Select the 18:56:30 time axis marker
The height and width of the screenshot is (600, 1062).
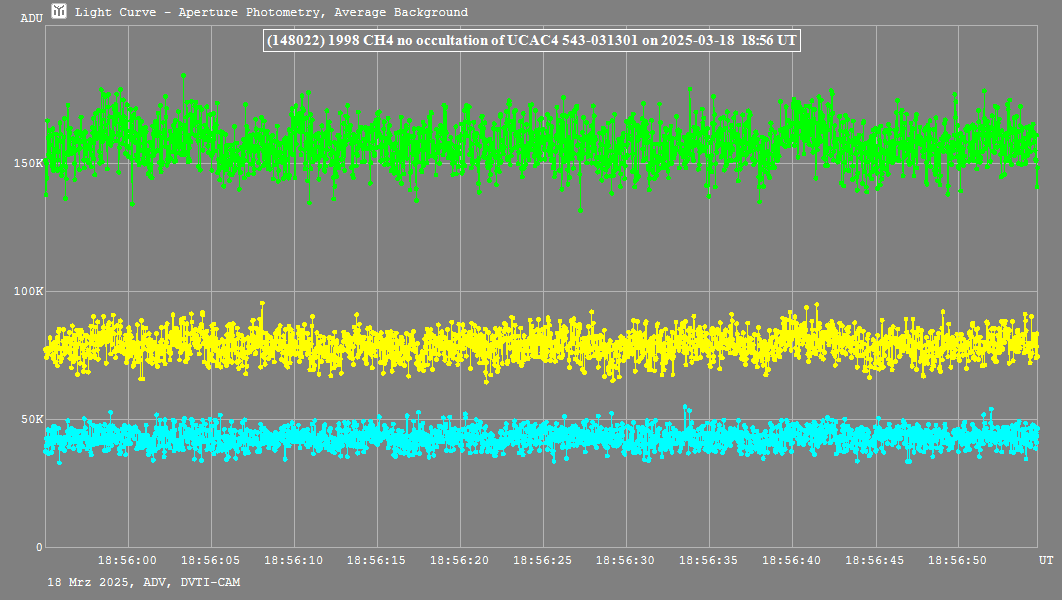point(626,562)
